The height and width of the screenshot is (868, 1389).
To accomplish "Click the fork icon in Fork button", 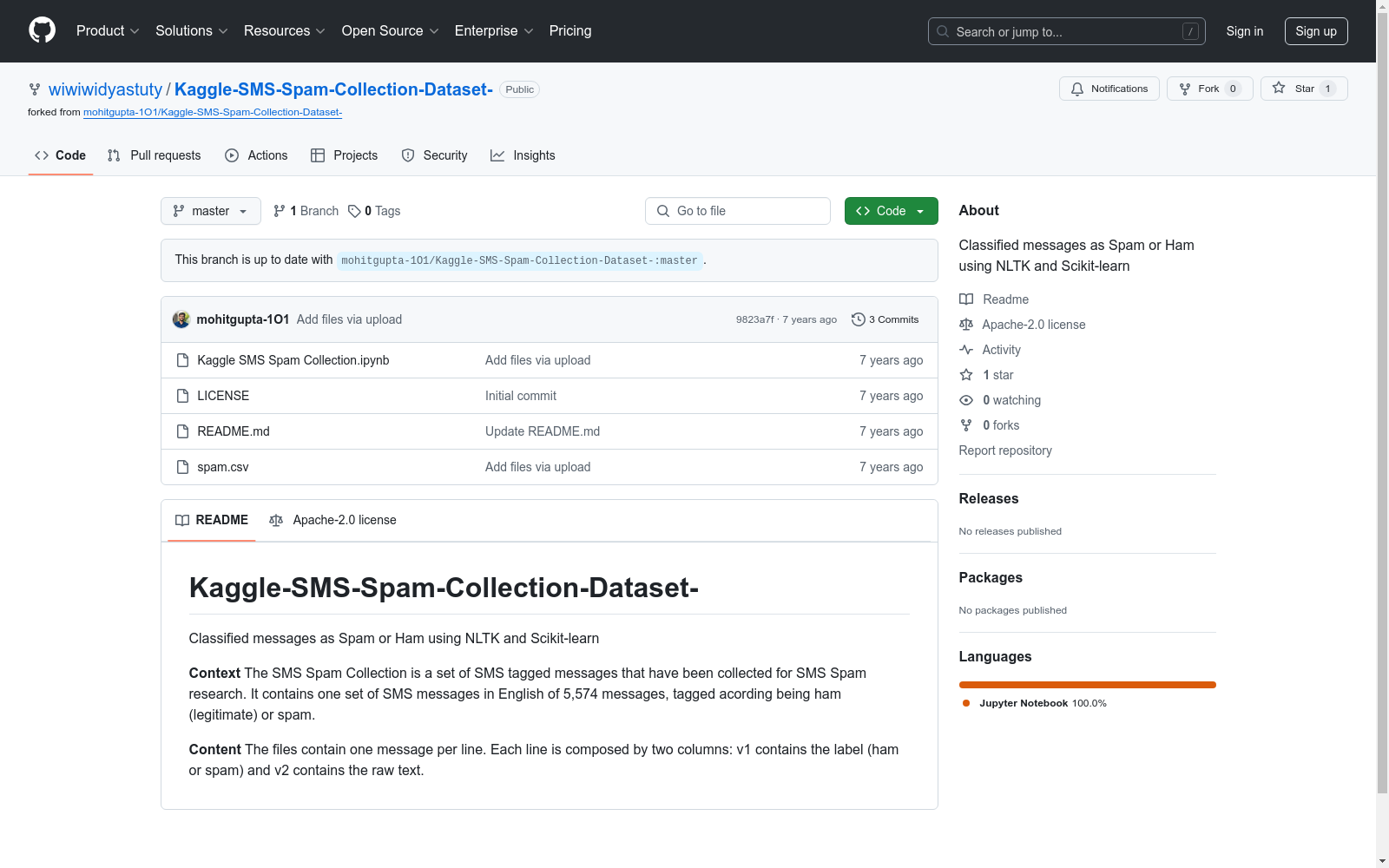I will [1185, 89].
